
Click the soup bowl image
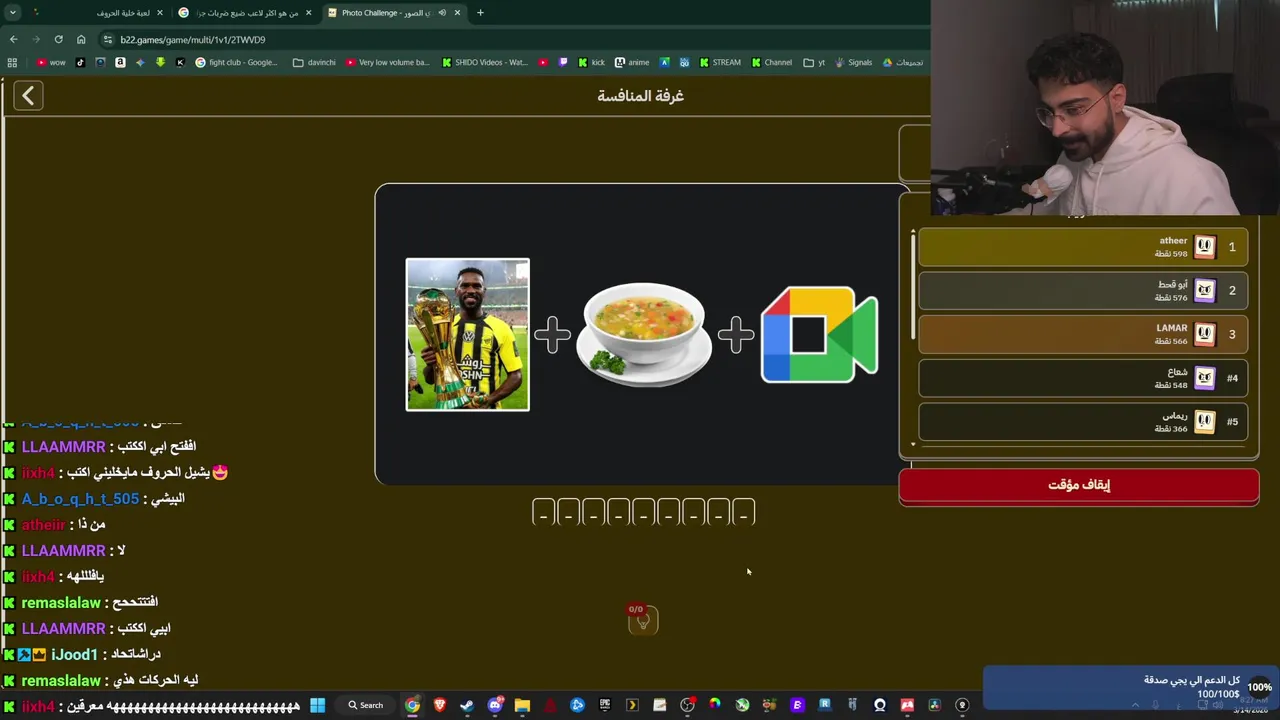(644, 334)
